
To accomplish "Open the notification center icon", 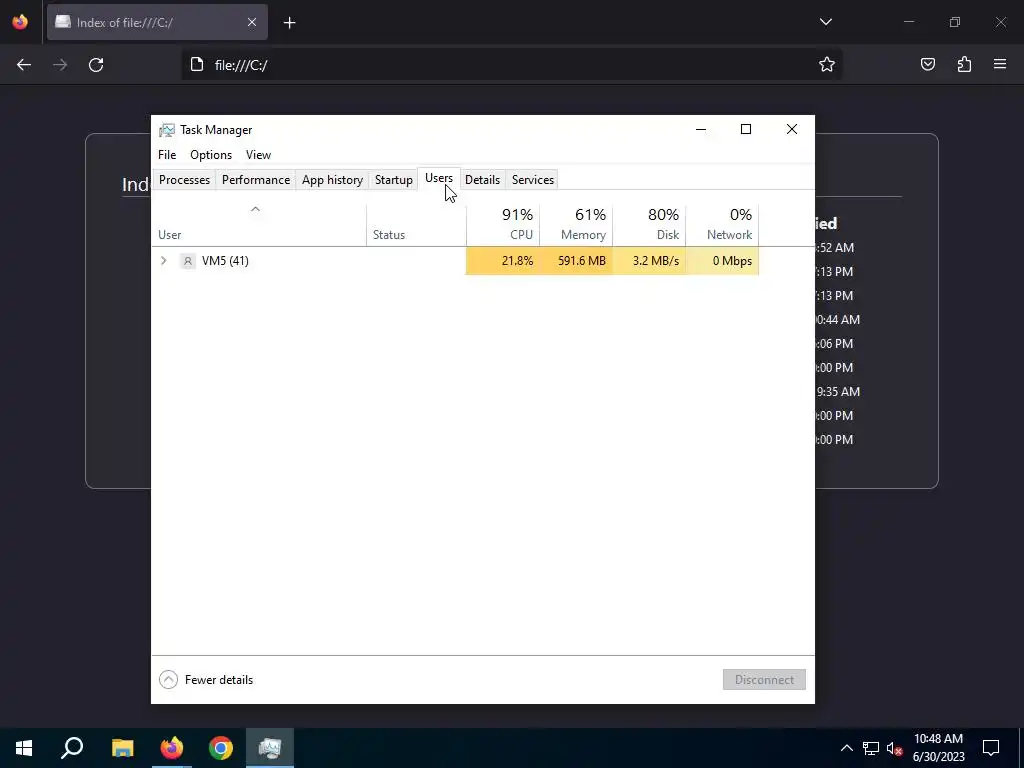I will [x=991, y=748].
